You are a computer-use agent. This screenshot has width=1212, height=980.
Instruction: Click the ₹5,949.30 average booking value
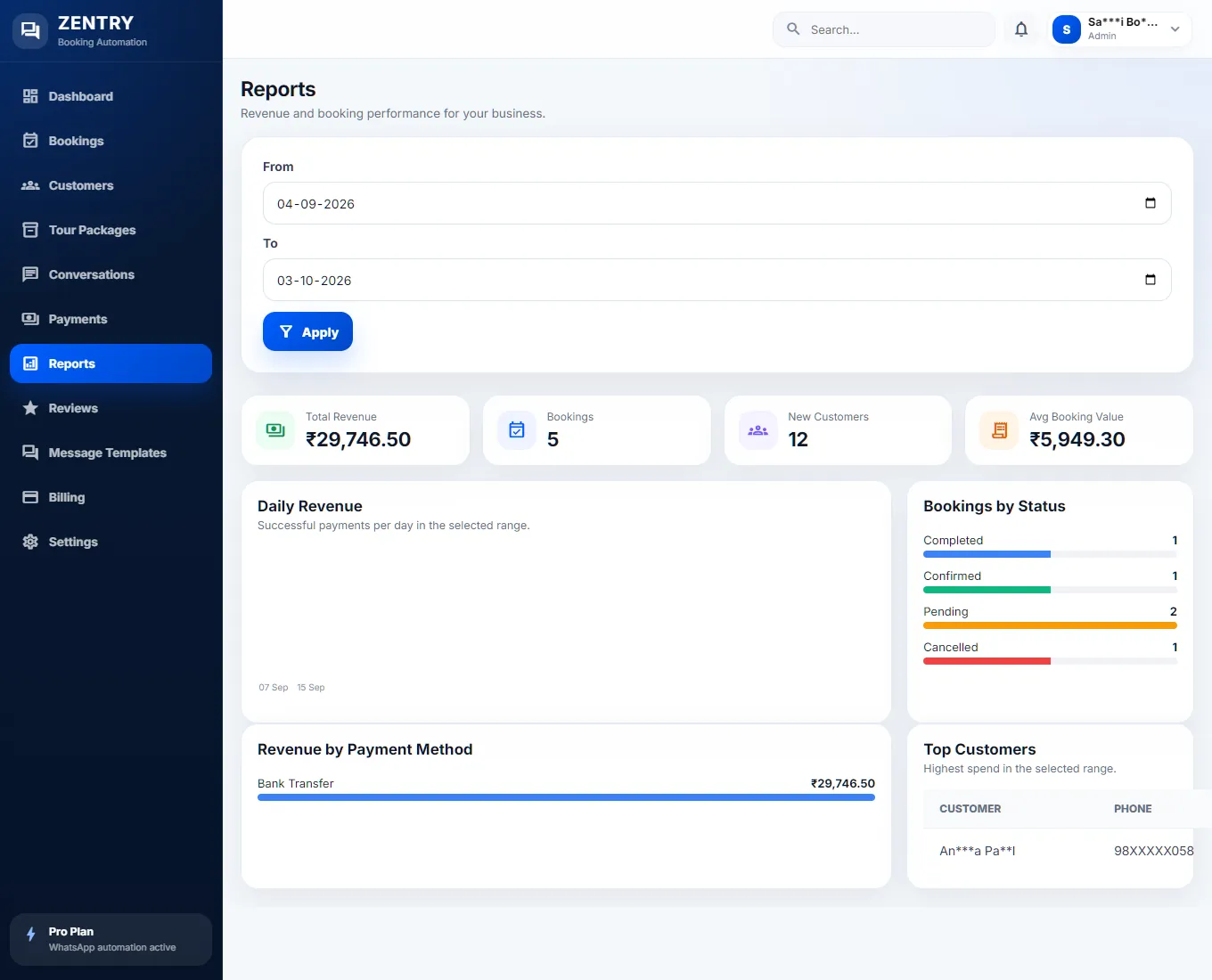tap(1077, 439)
